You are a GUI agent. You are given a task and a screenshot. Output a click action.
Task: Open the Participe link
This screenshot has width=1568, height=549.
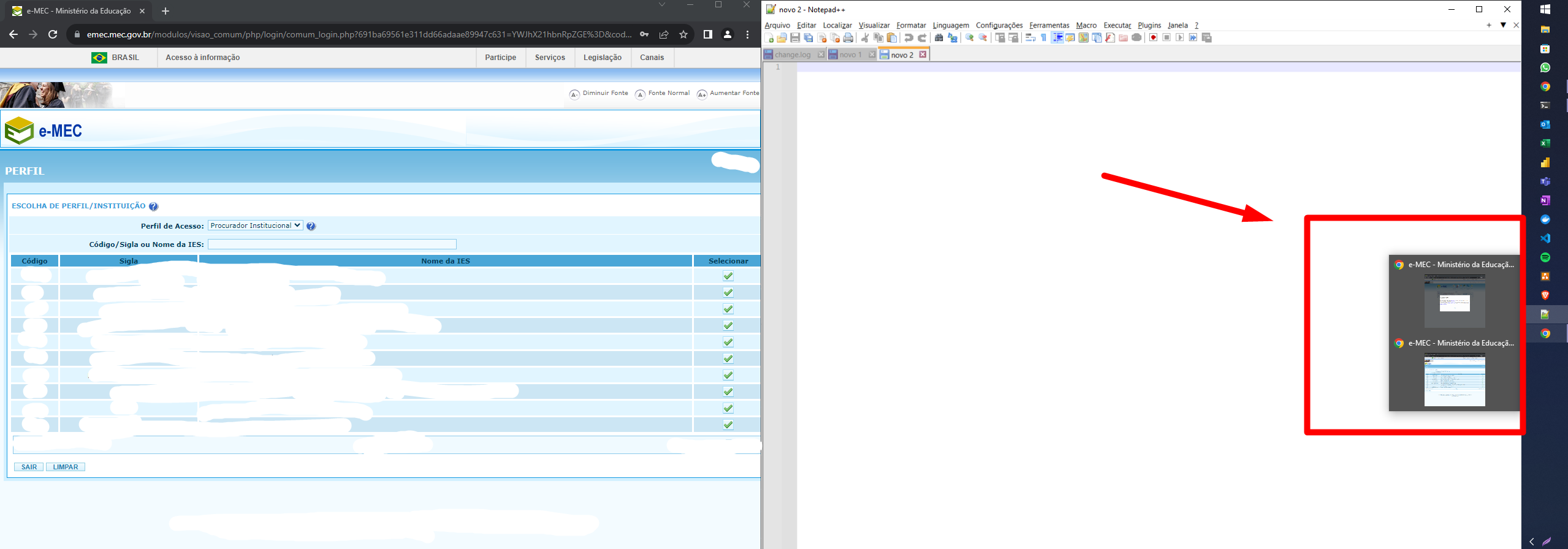point(500,57)
